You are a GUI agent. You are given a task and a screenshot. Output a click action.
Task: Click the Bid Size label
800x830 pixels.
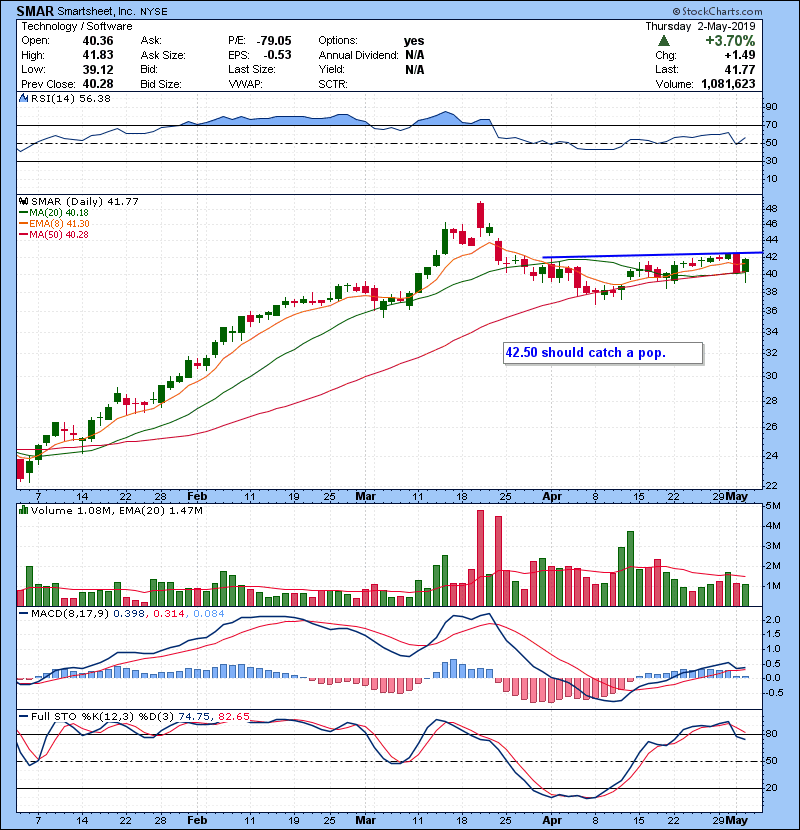(161, 84)
